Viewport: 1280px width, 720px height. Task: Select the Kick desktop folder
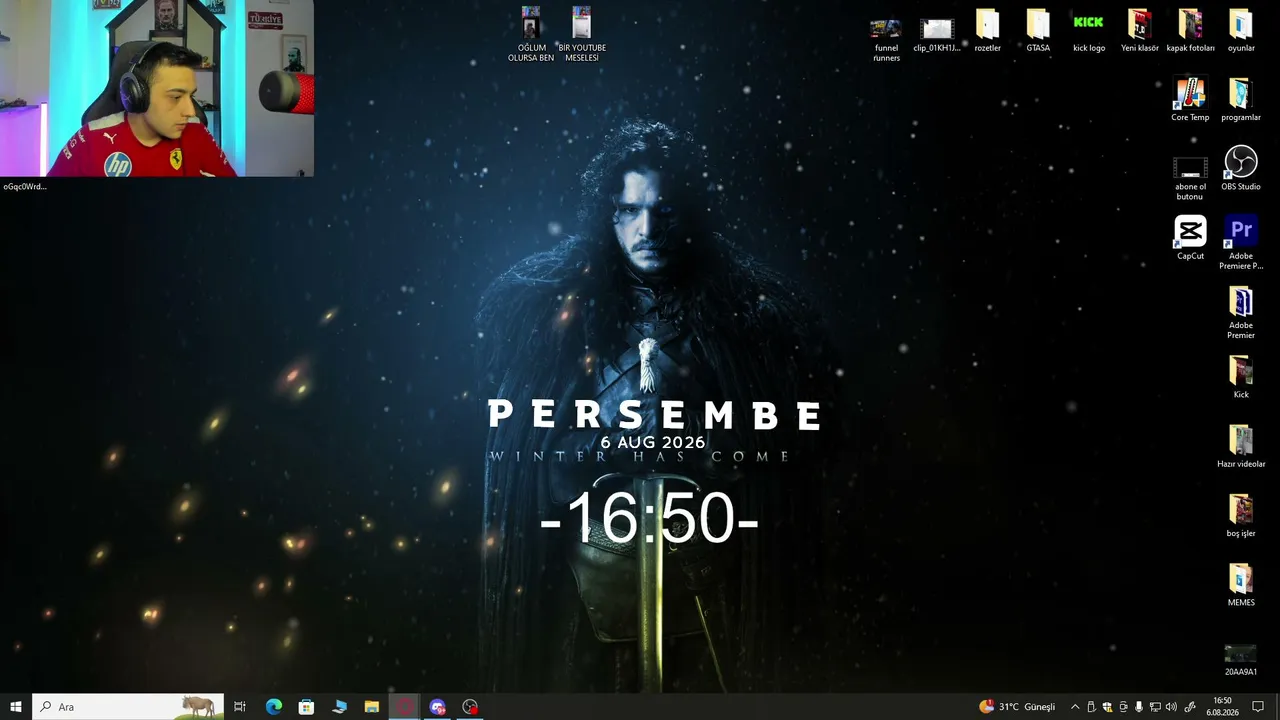(1241, 377)
